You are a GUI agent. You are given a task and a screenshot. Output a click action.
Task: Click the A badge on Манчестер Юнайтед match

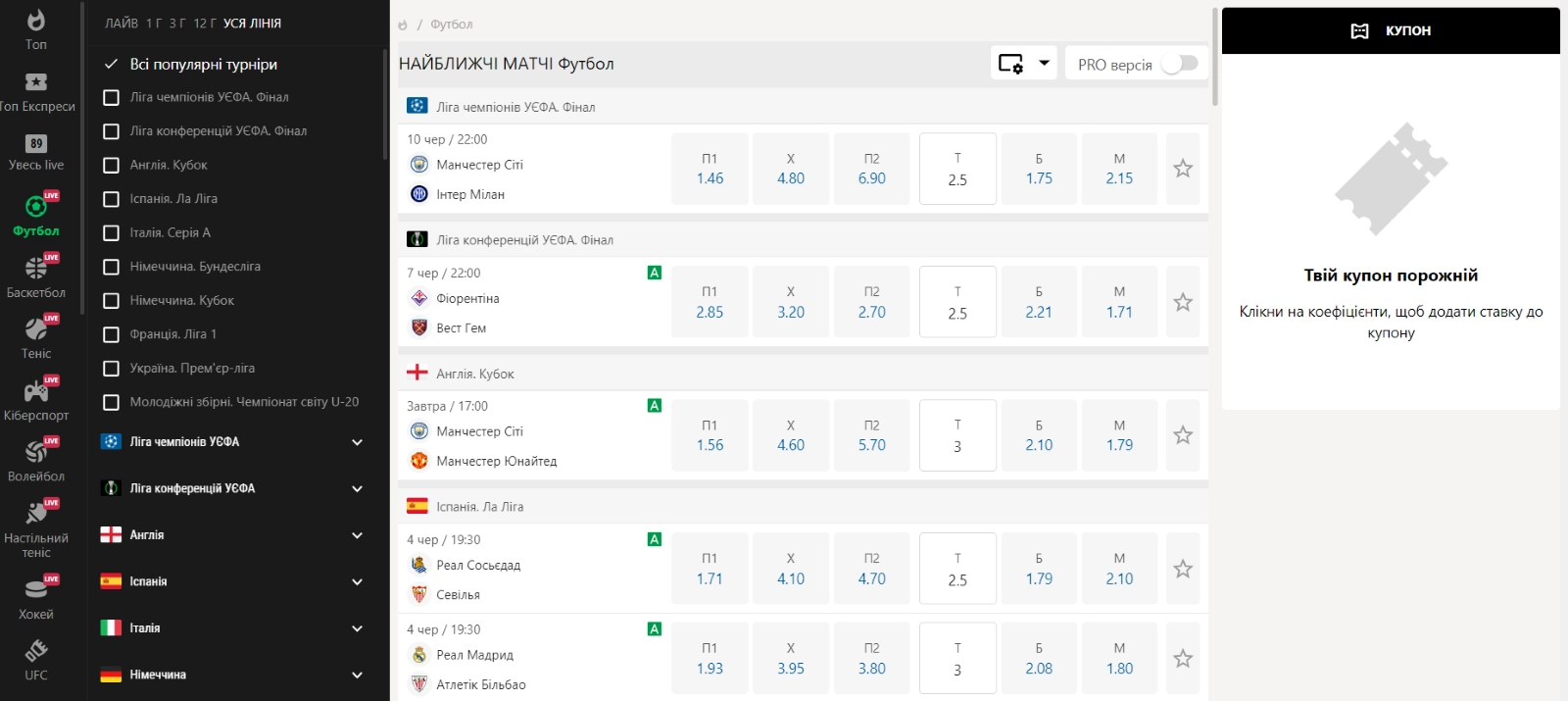click(x=655, y=406)
